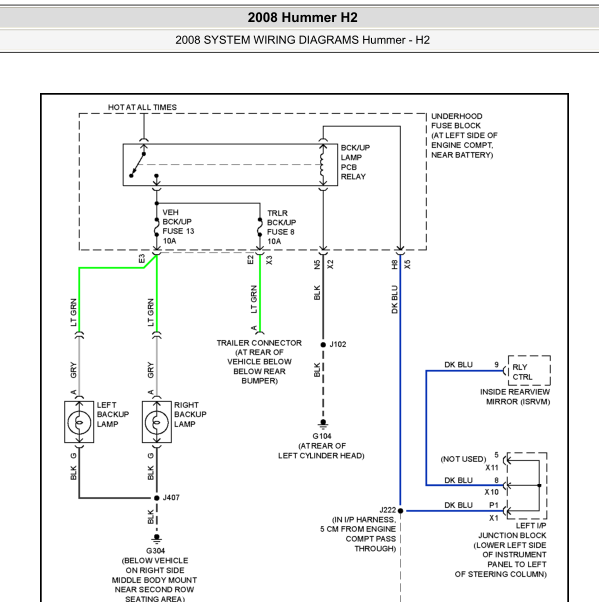This screenshot has height=602, width=599.
Task: Click the "UNDERHOOD FUSE BLOCK" description text
Action: tap(464, 136)
